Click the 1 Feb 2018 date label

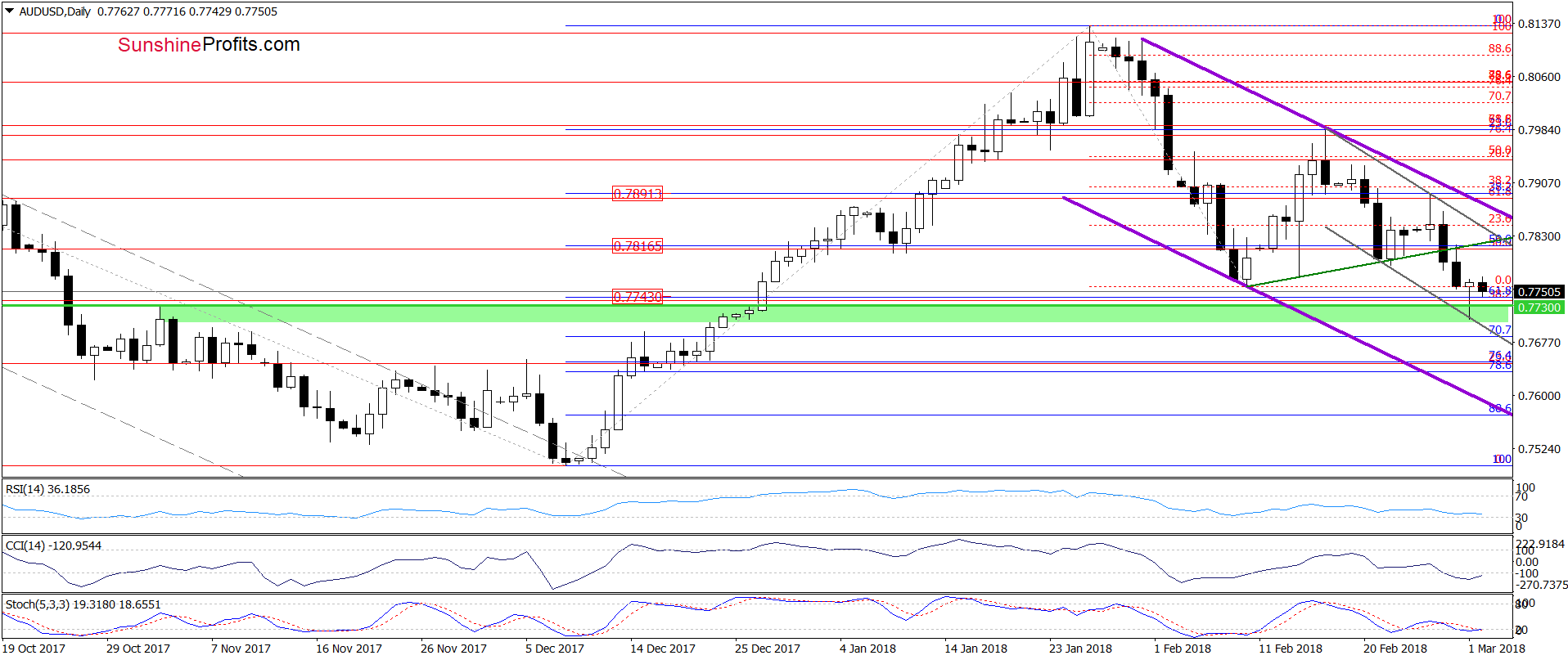[x=1183, y=649]
